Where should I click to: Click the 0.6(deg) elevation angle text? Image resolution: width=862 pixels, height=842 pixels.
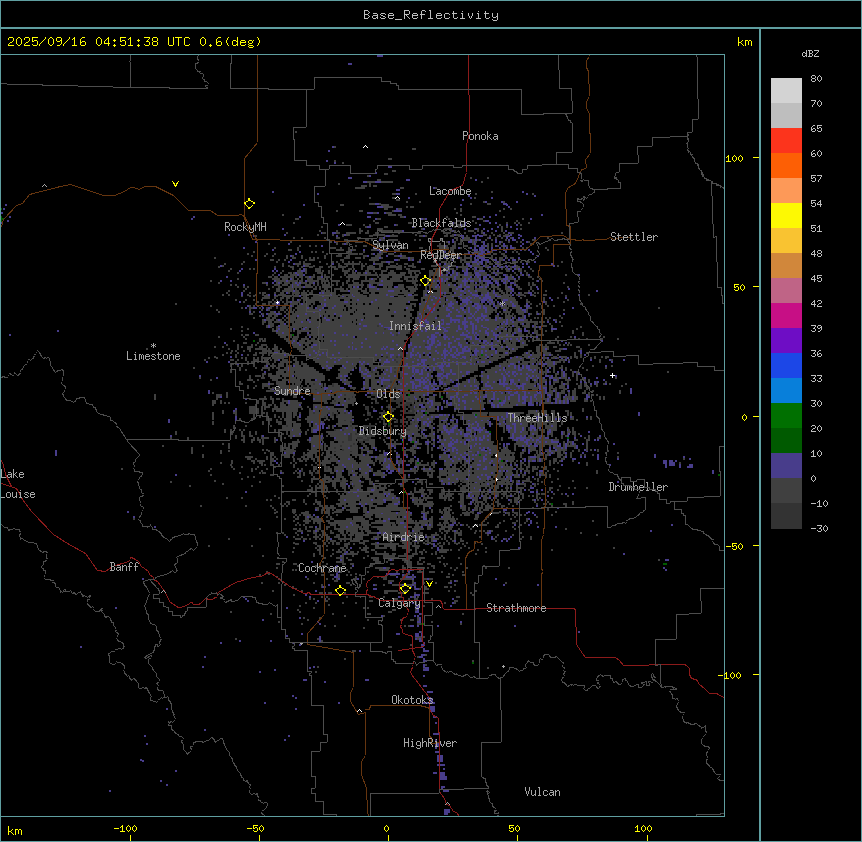[x=230, y=42]
